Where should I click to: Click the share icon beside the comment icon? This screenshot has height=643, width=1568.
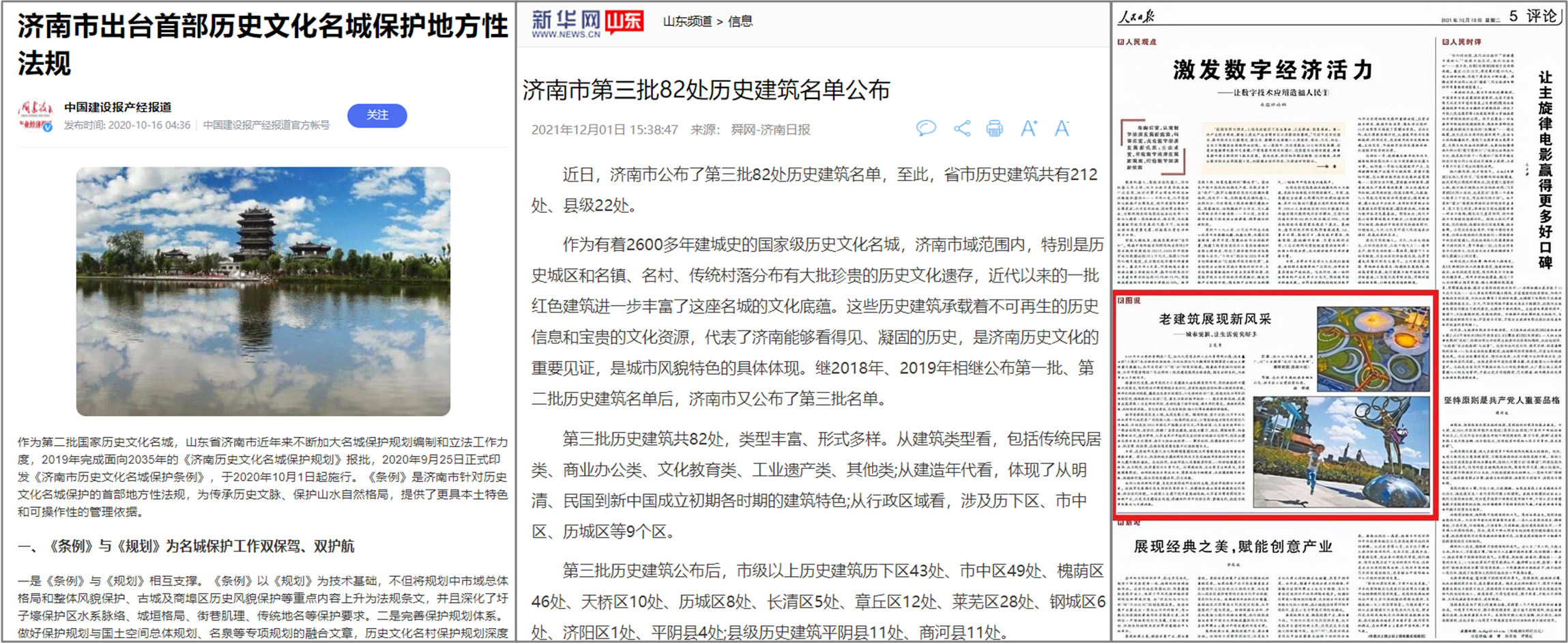click(962, 128)
